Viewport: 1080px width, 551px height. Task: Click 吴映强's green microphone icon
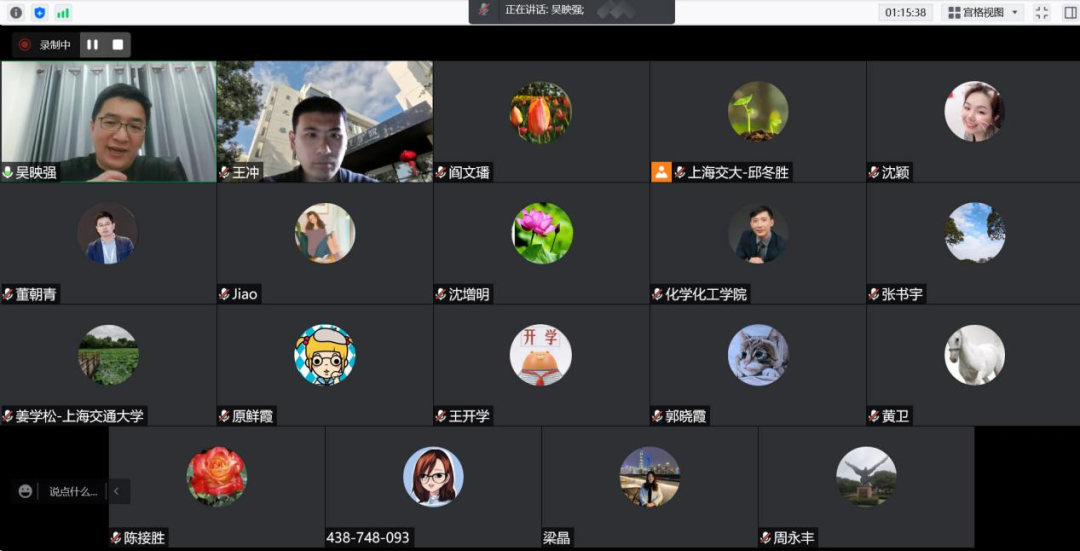point(8,173)
